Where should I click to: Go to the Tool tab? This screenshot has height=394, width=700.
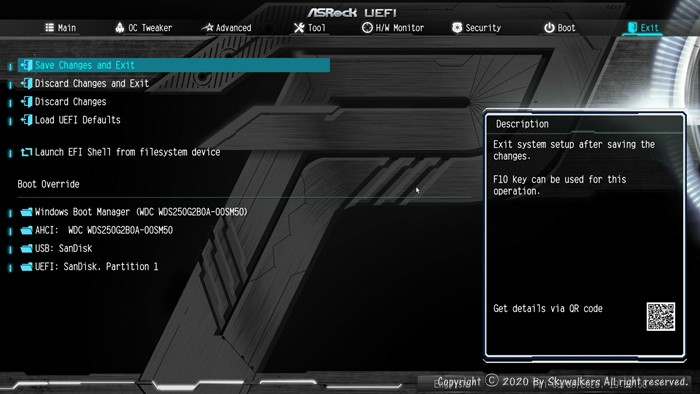pyautogui.click(x=310, y=28)
